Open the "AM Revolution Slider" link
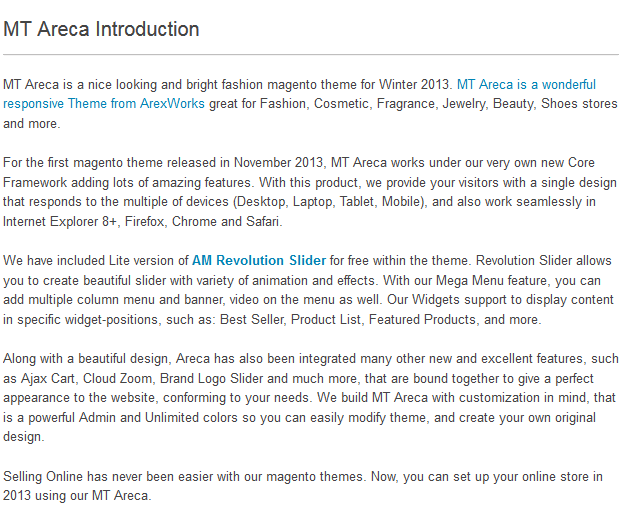Image resolution: width=621 pixels, height=526 pixels. click(259, 261)
